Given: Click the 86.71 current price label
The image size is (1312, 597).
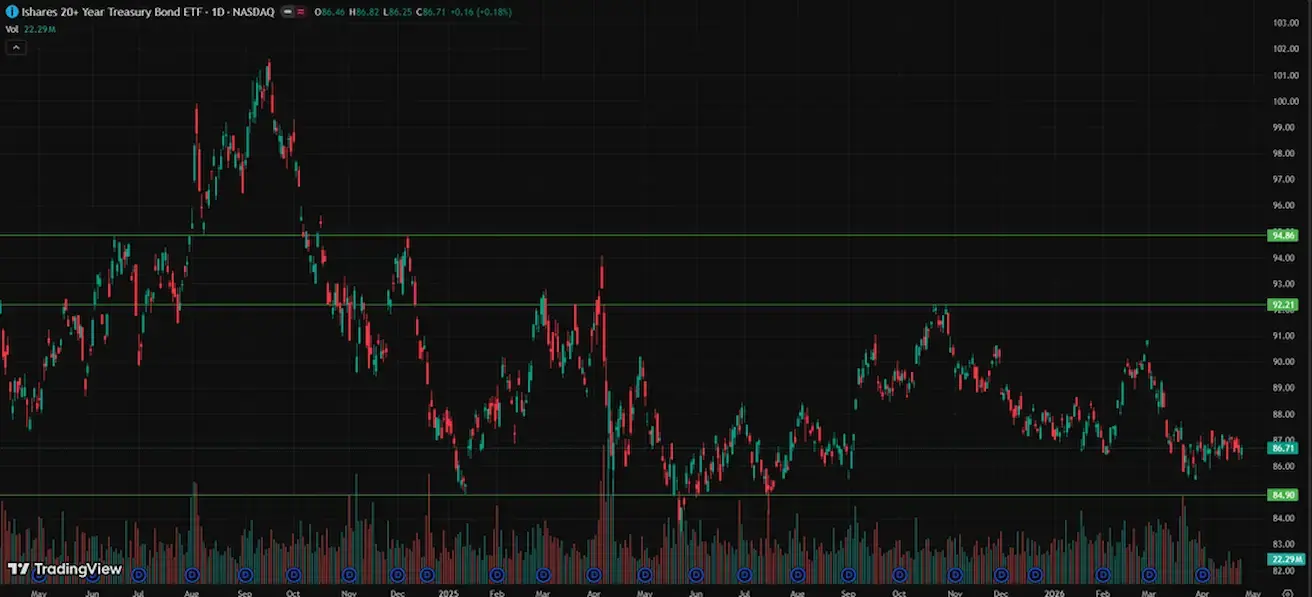Looking at the screenshot, I should [1282, 448].
